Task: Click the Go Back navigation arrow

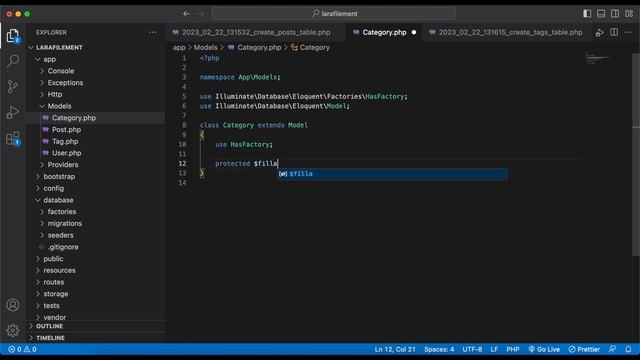Action: click(x=186, y=13)
